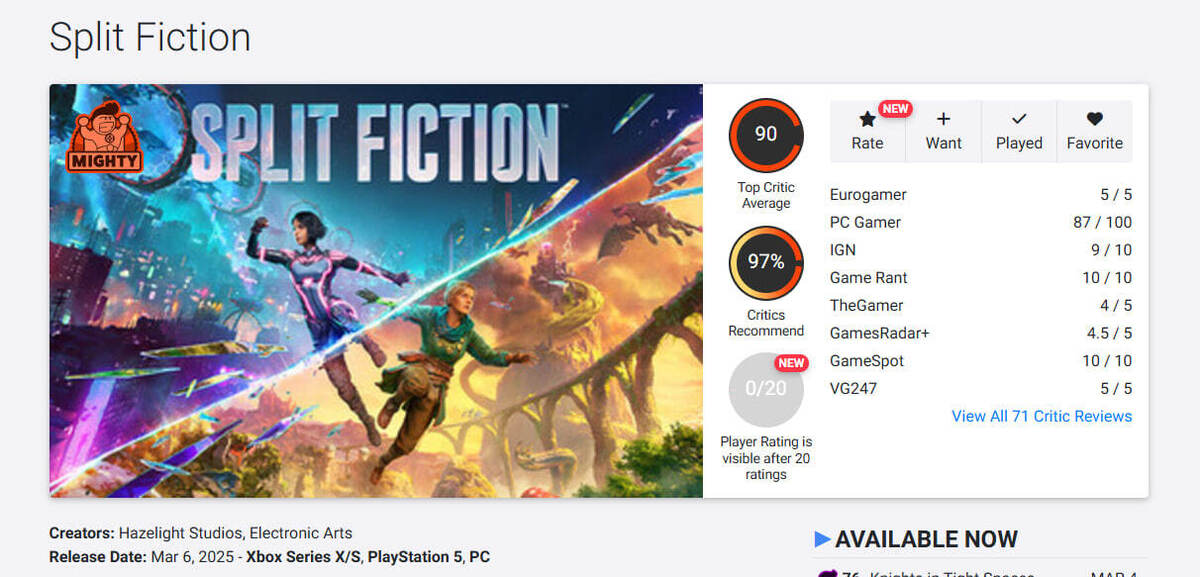Click the Top Critic Average score circle
This screenshot has height=577, width=1200.
click(x=766, y=135)
